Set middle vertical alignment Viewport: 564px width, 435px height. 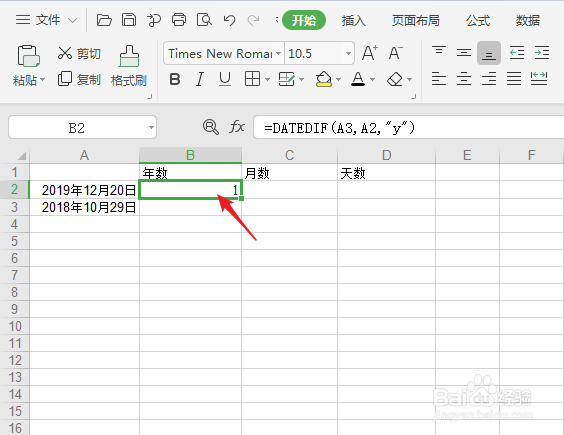click(464, 53)
